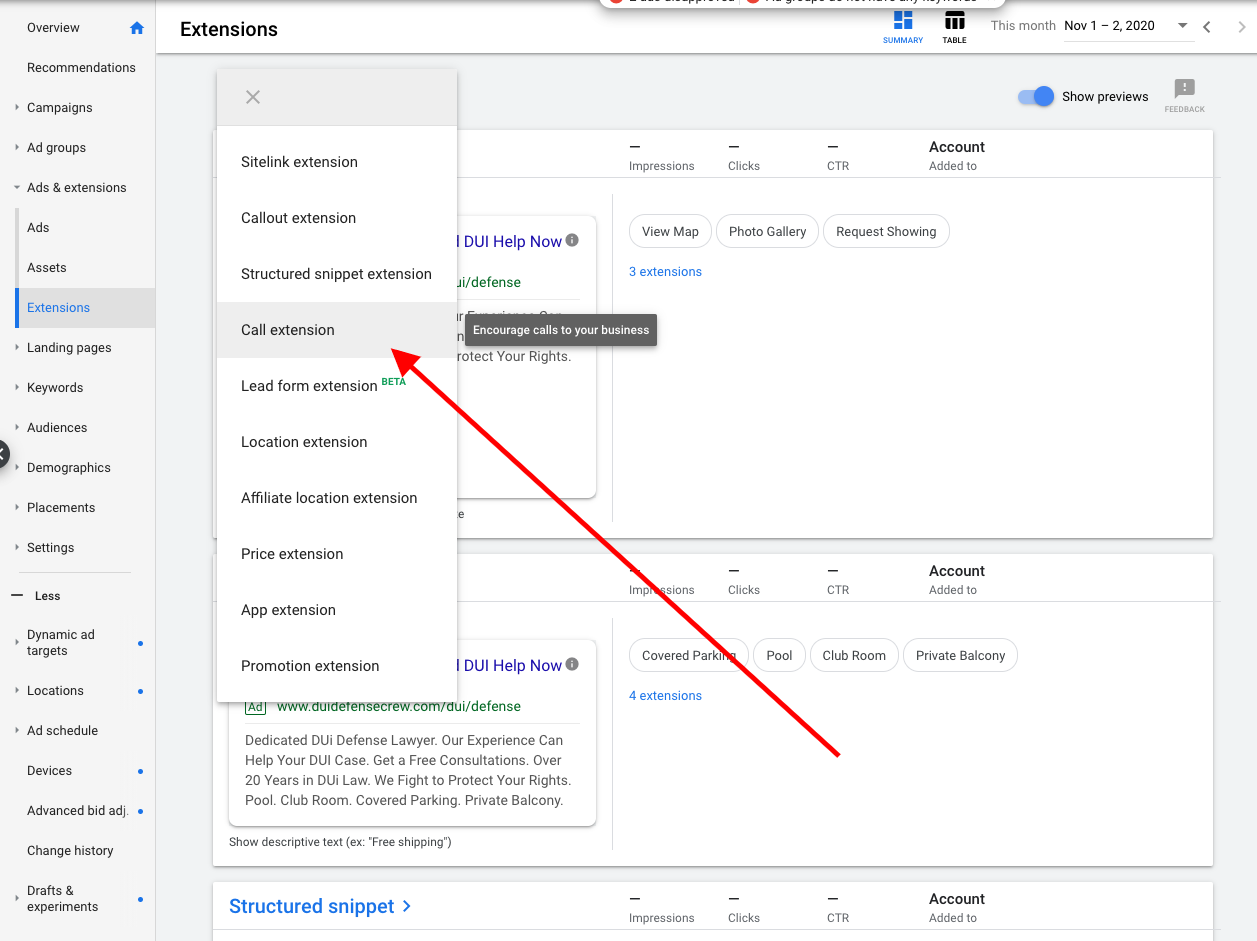Select Sitelink extension from menu
The image size is (1257, 941).
(337, 162)
